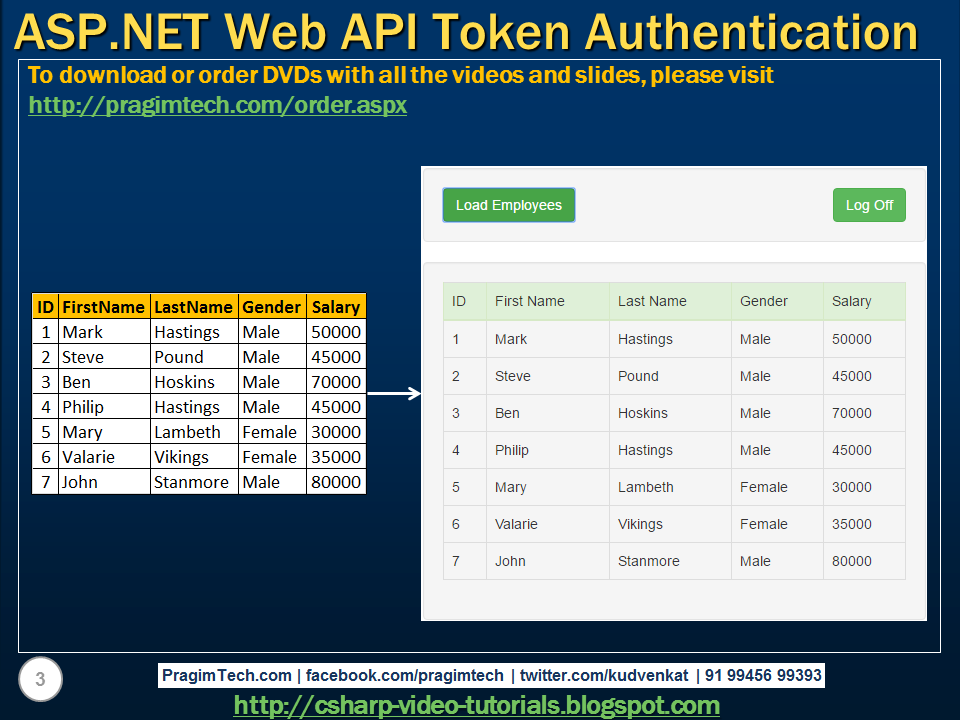Viewport: 960px width, 720px height.
Task: Click Vikings in the green-header table
Action: [x=640, y=524]
